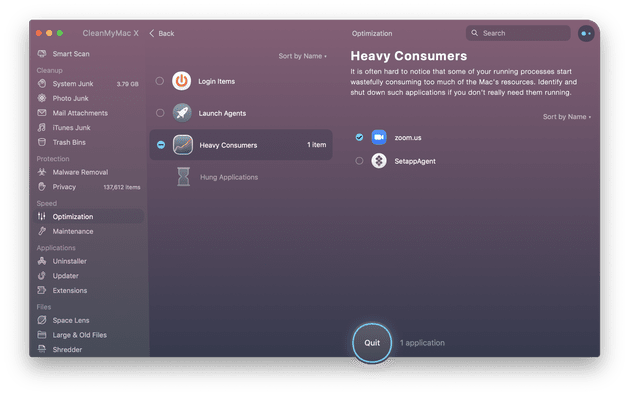Open Space Lens section

tap(88, 320)
